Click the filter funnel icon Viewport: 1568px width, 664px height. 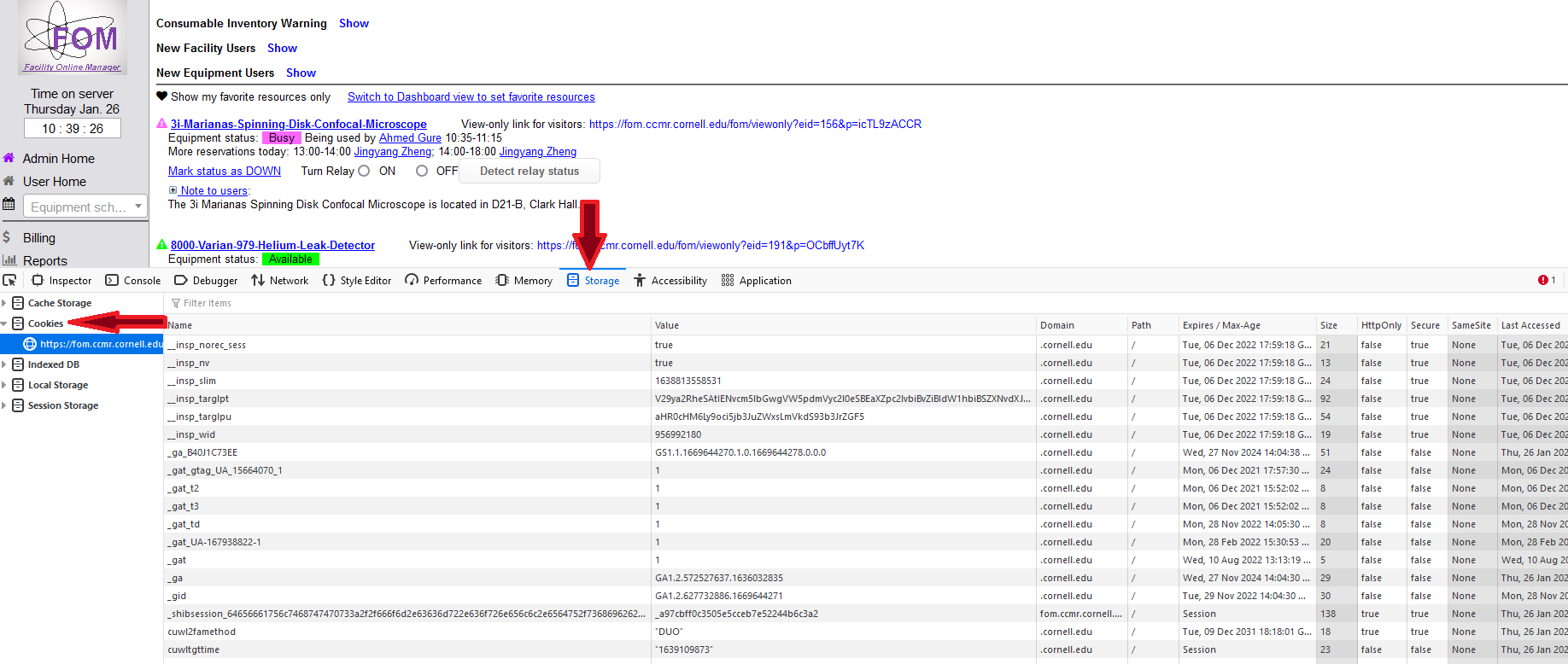[176, 303]
